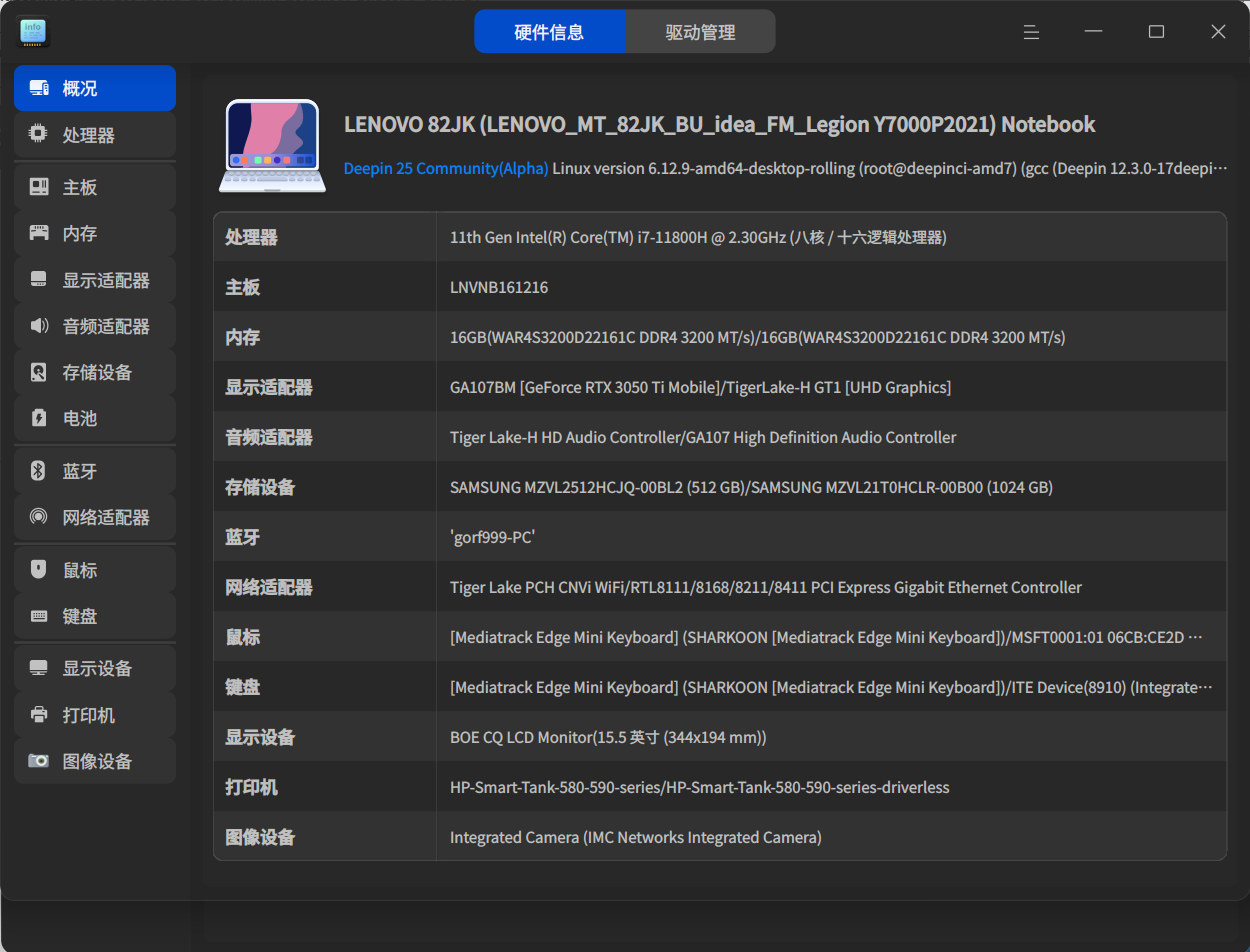Click the 图像设备 label in overview table

pos(260,837)
